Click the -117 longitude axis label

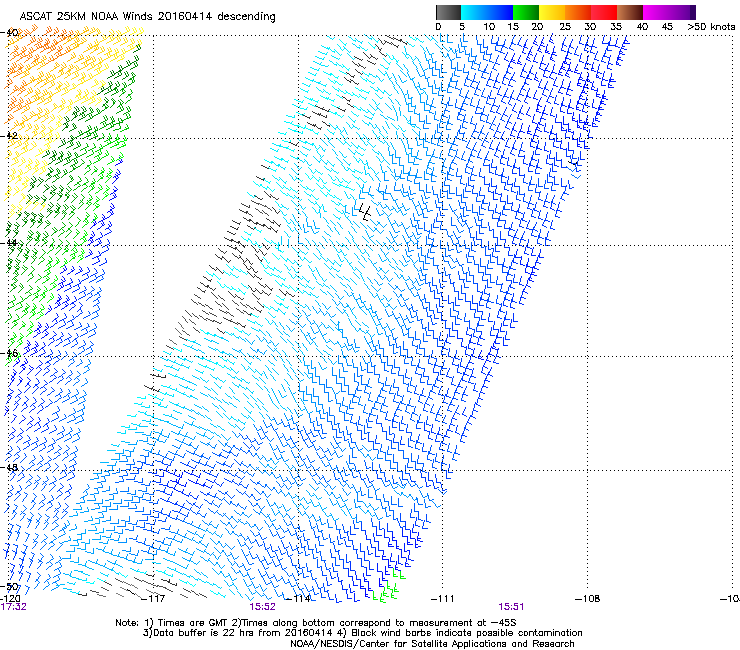point(153,599)
